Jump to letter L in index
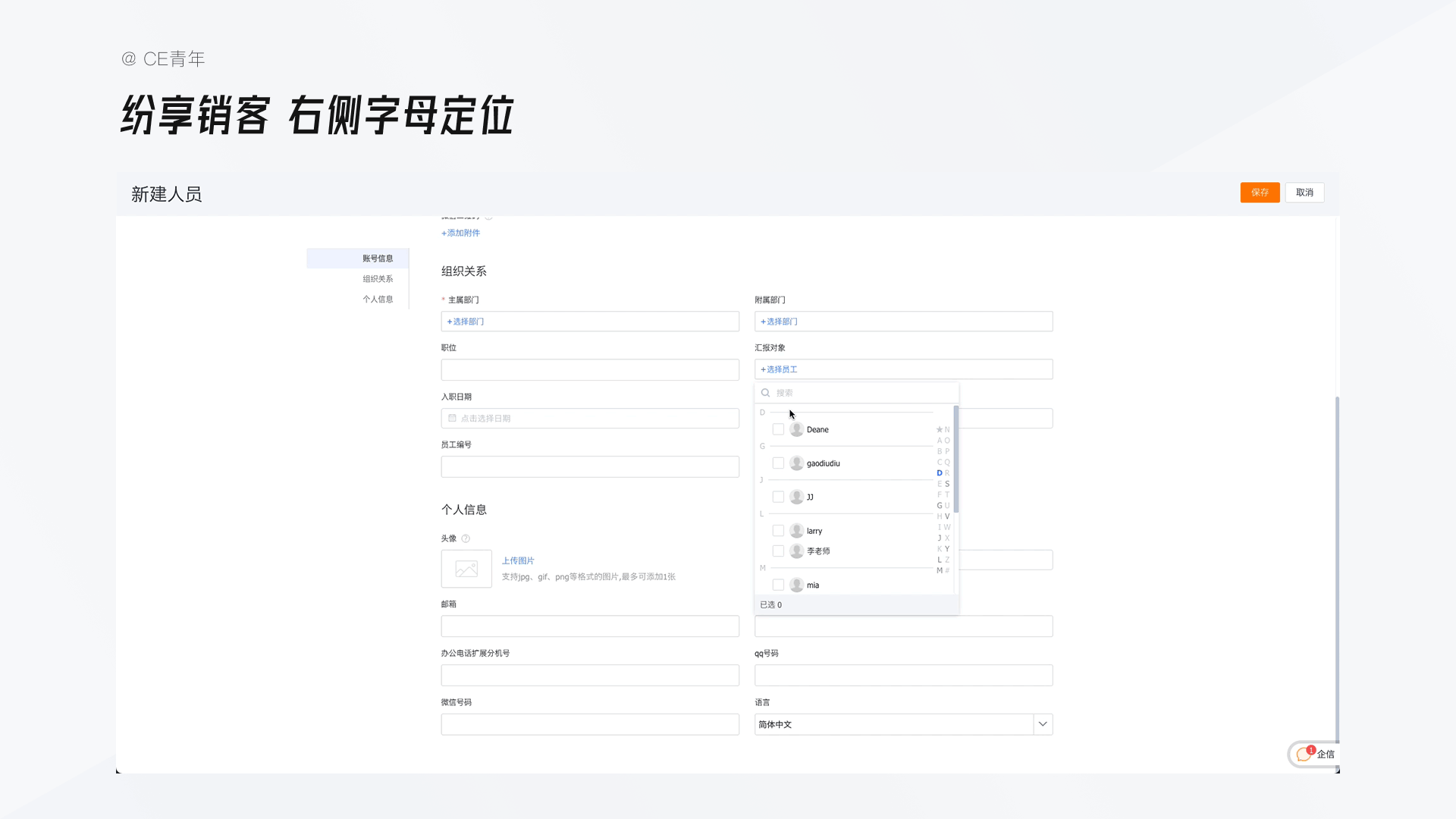The width and height of the screenshot is (1456, 819). tap(940, 560)
